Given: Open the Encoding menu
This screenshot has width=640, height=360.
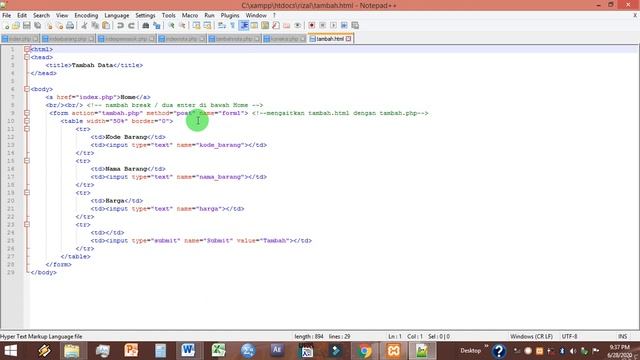Looking at the screenshot, I should pyautogui.click(x=86, y=16).
